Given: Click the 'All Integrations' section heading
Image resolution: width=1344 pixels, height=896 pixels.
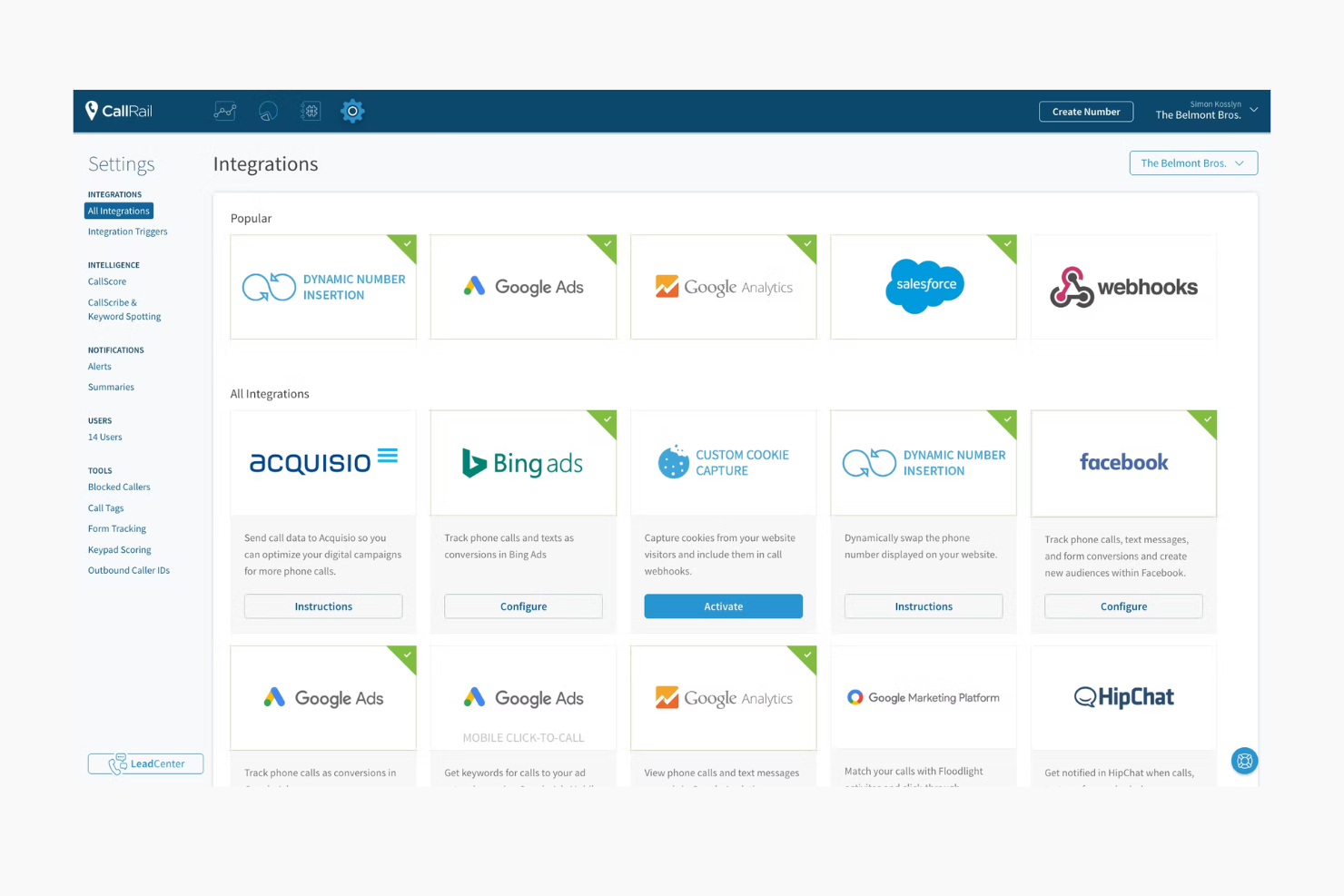Looking at the screenshot, I should (270, 393).
